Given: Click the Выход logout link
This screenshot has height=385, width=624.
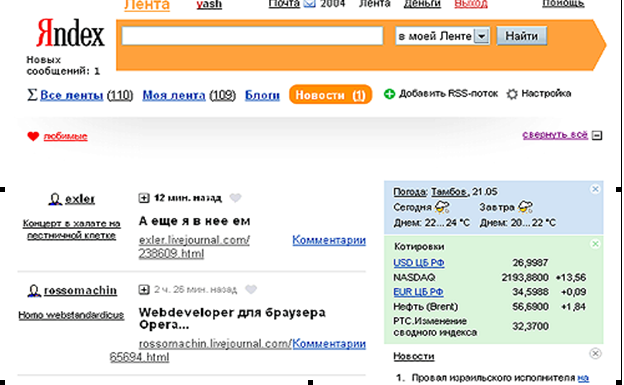Looking at the screenshot, I should 471,4.
